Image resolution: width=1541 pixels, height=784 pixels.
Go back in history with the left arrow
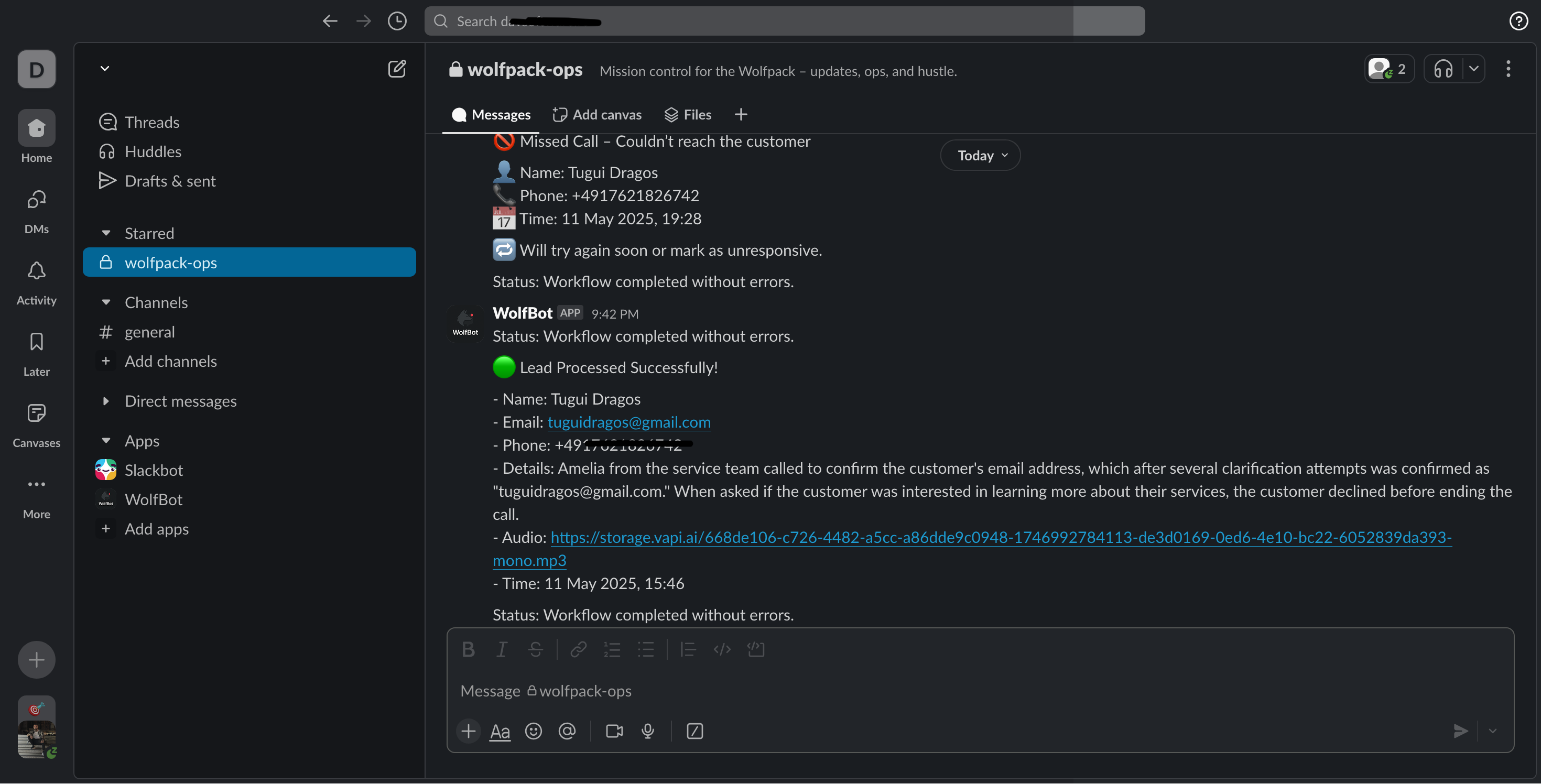point(330,21)
